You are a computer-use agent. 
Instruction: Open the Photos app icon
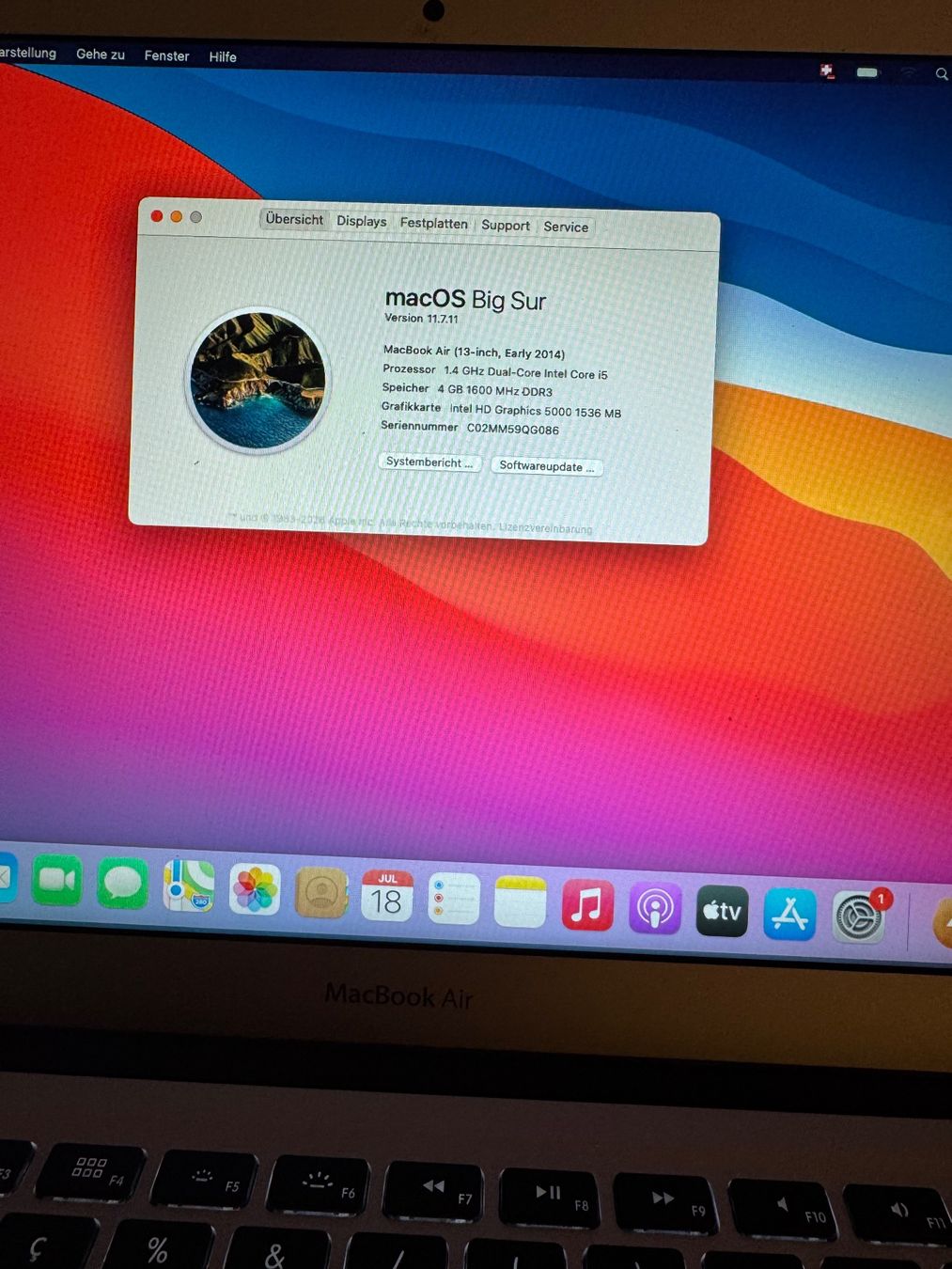pyautogui.click(x=255, y=889)
